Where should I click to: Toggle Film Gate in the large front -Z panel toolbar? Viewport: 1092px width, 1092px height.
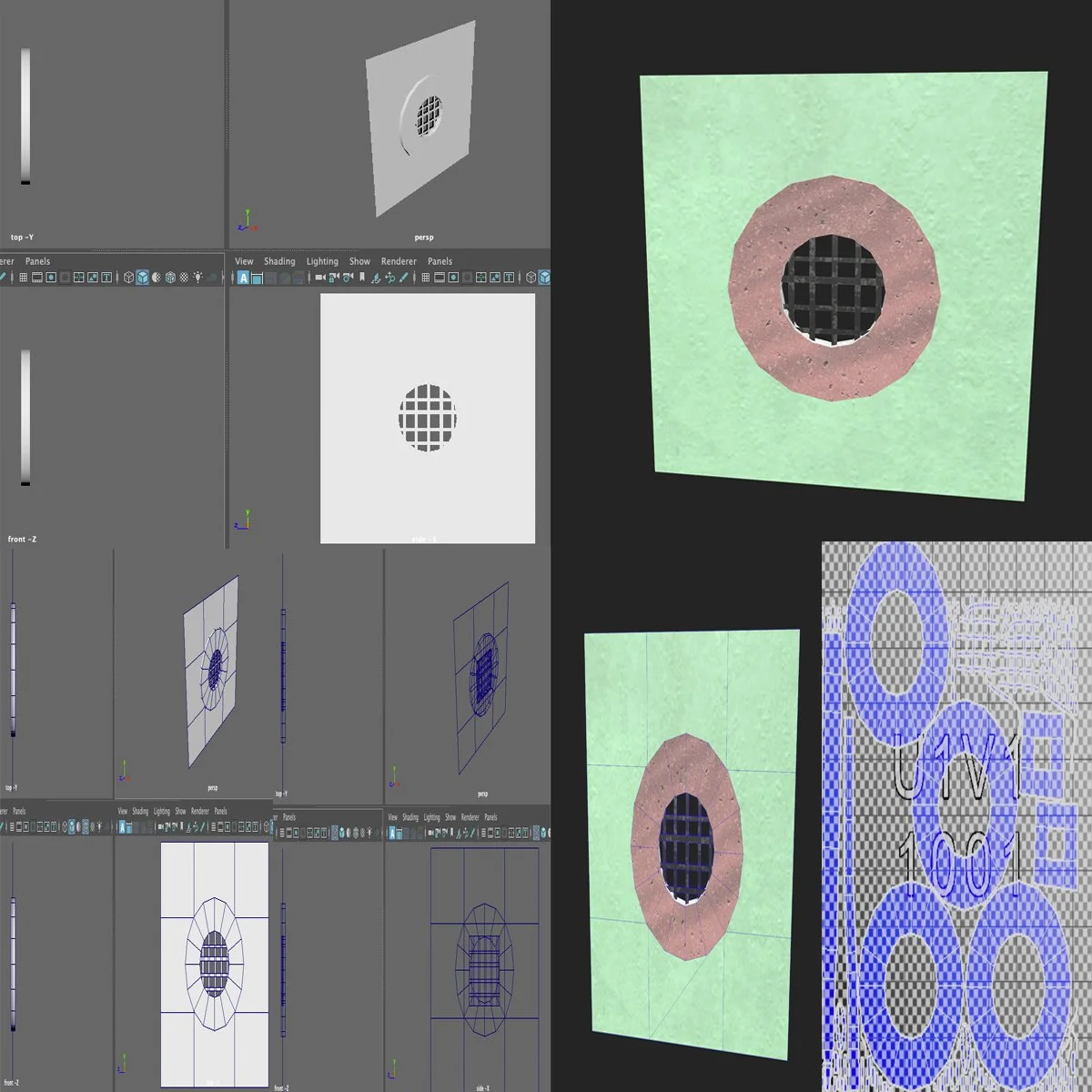tap(36, 278)
